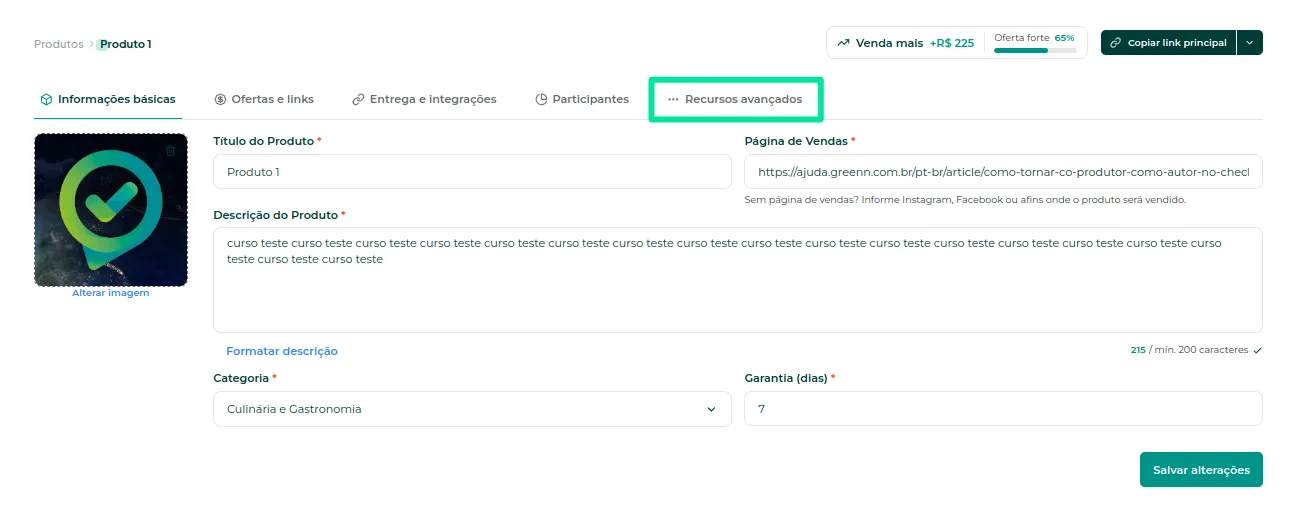Open the Ofertas e links tab
The height and width of the screenshot is (531, 1303).
[x=264, y=99]
